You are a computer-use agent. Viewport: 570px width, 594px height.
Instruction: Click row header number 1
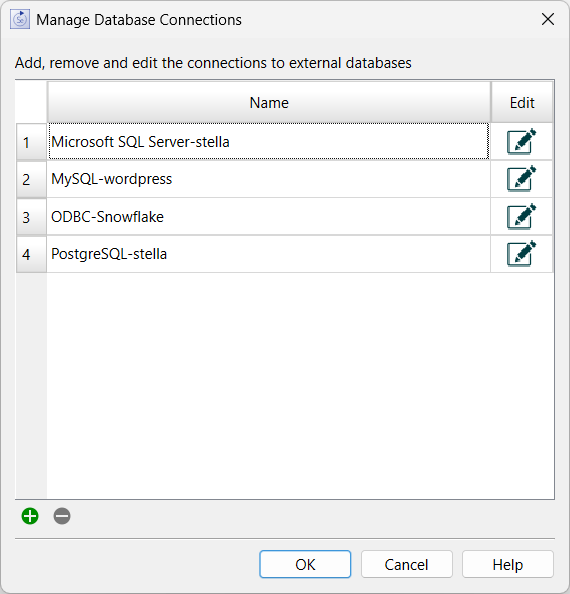31,142
